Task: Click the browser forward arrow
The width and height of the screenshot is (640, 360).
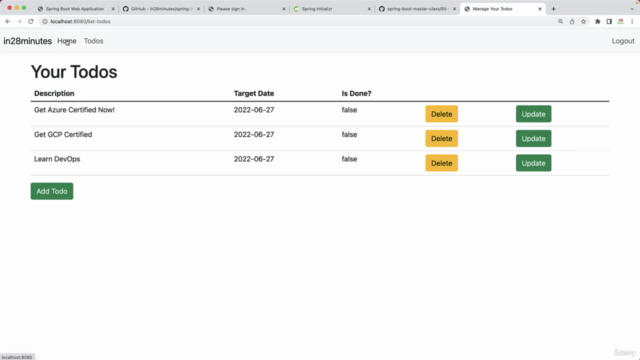Action: 19,21
